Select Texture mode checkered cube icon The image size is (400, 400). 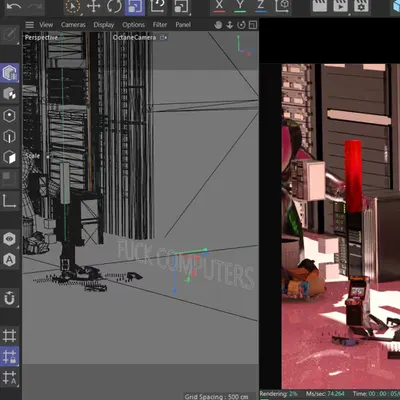tap(10, 94)
